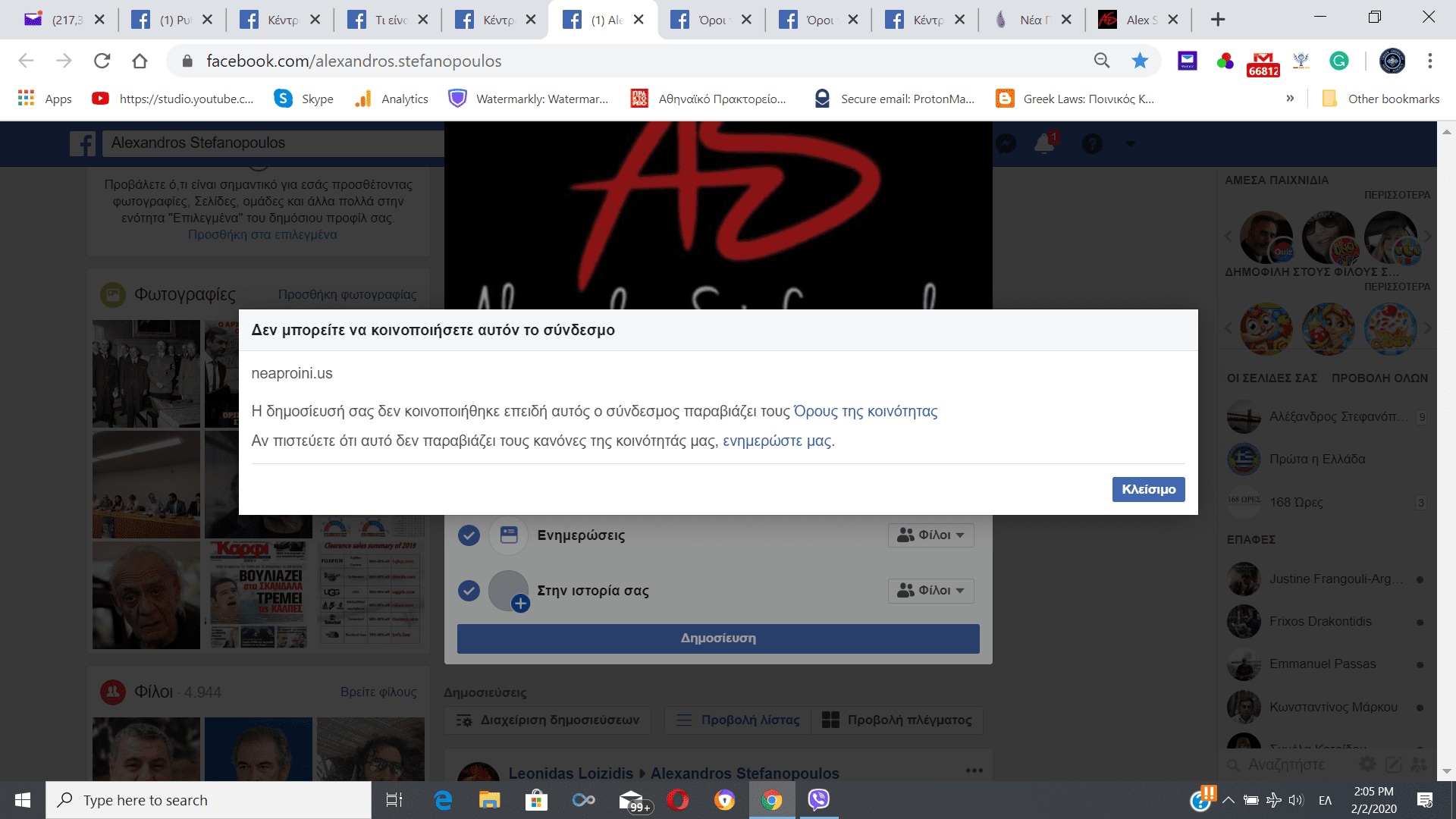Click ΠΡΟΒΟΛΗ ΟΛΩΝ for your pages

click(x=1379, y=378)
